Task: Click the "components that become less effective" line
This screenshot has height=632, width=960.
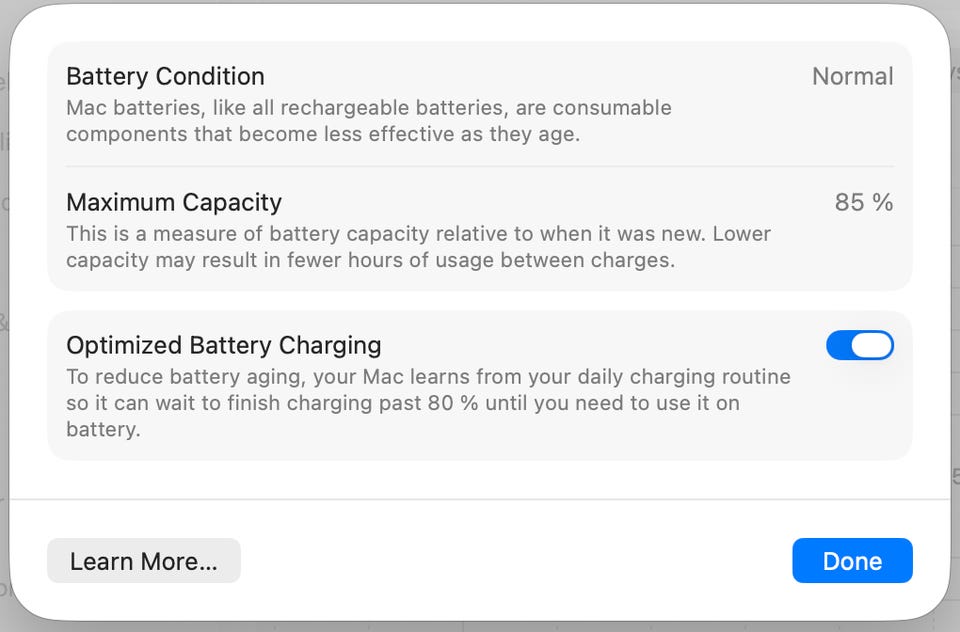Action: (322, 134)
